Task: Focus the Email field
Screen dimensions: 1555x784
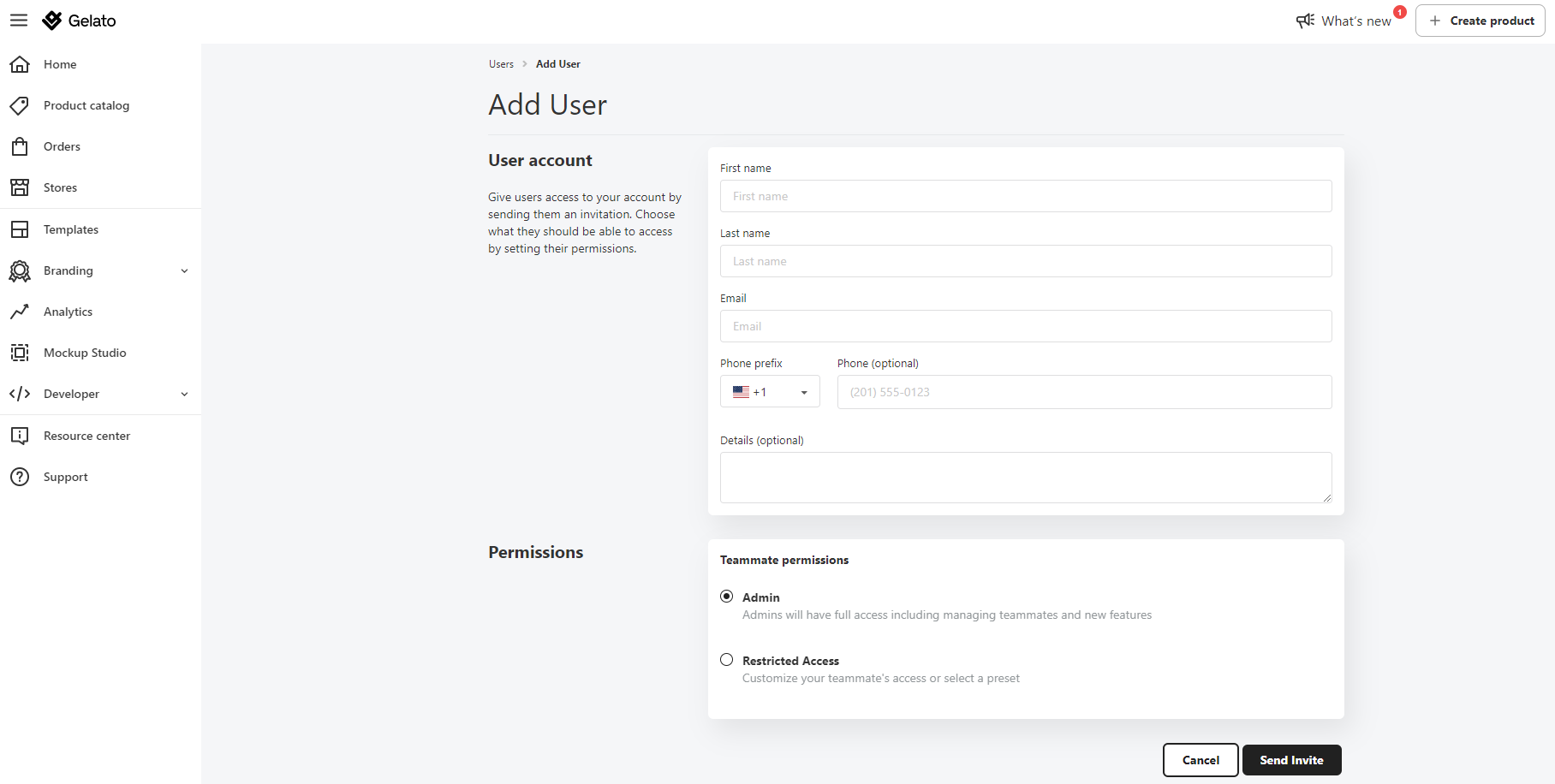Action: pyautogui.click(x=1026, y=326)
